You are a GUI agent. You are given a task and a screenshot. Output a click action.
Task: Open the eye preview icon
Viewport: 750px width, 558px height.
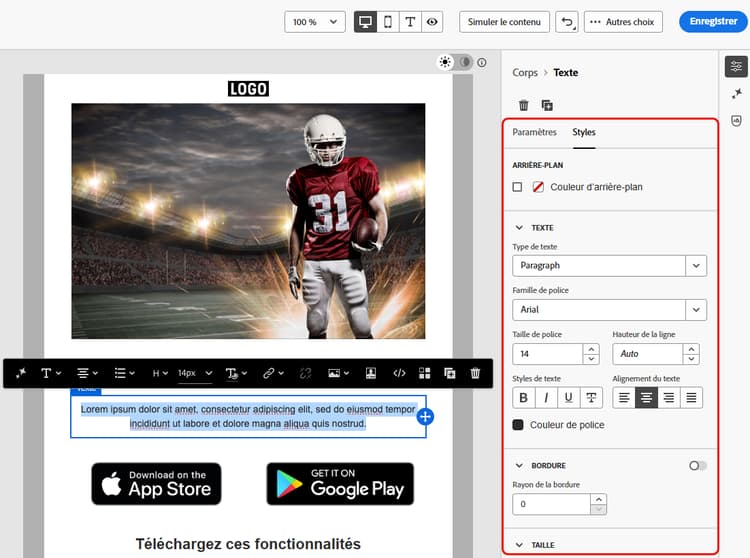[x=432, y=22]
